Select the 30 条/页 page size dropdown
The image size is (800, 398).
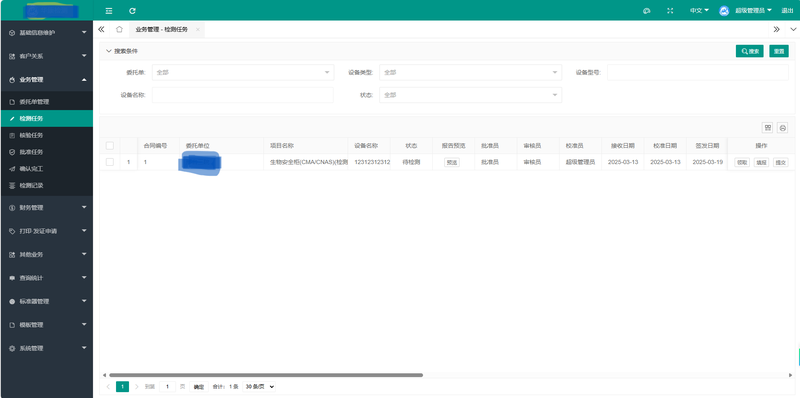pyautogui.click(x=259, y=387)
